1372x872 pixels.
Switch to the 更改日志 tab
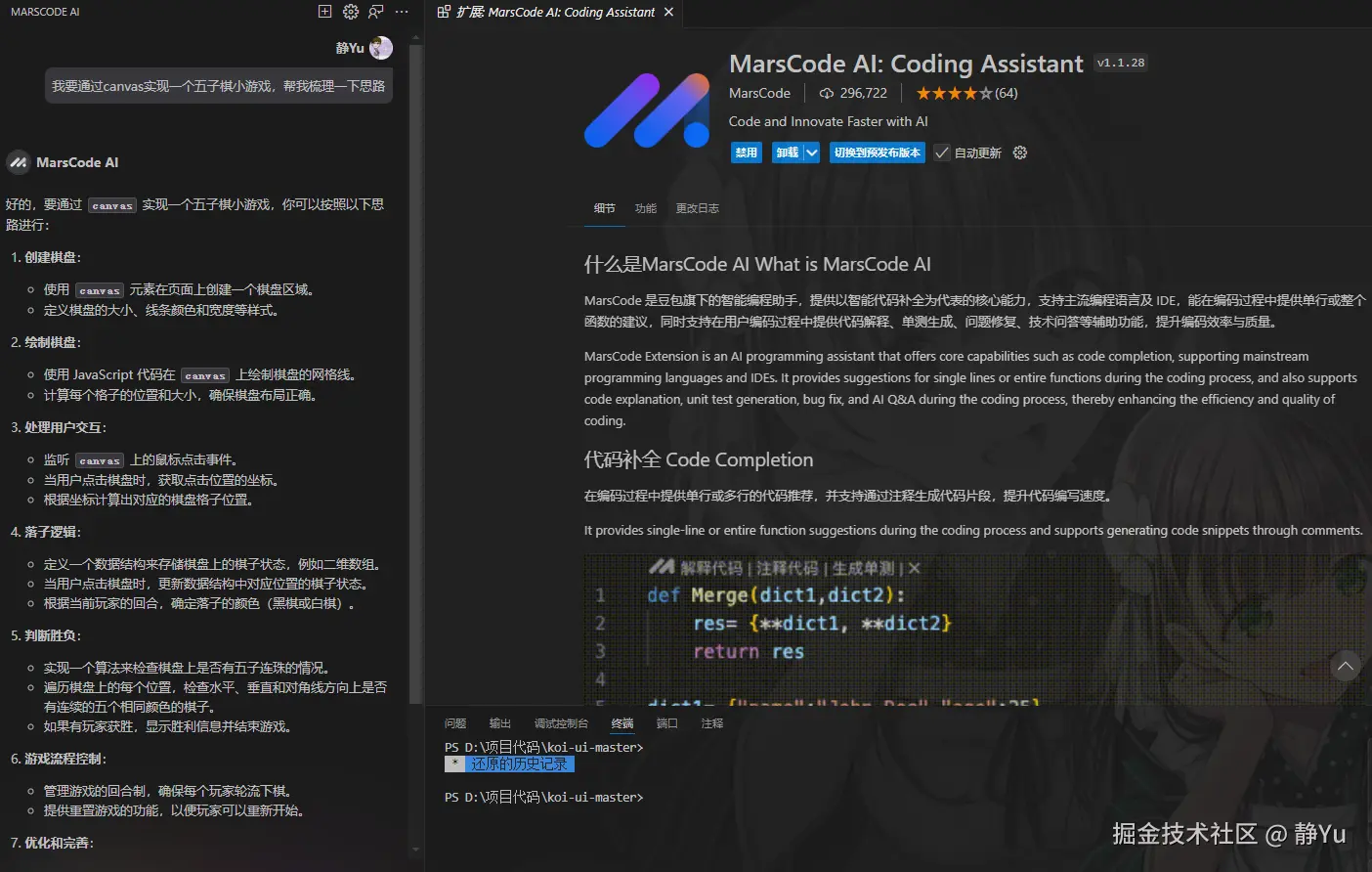698,208
